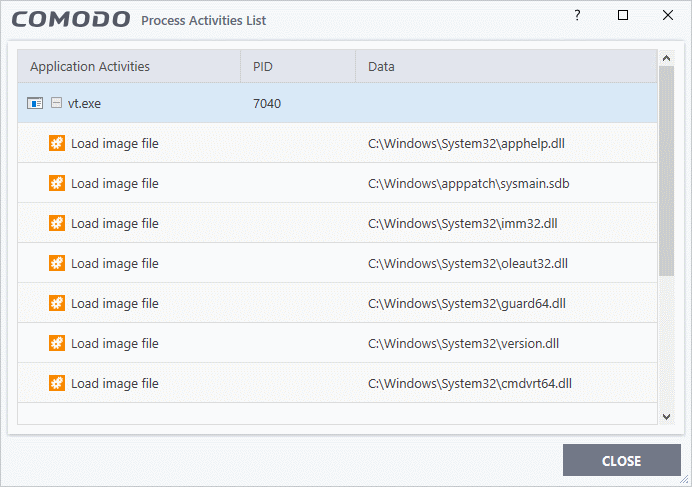The width and height of the screenshot is (692, 487).
Task: Click the orange icon for the version.dll row
Action: [x=57, y=343]
